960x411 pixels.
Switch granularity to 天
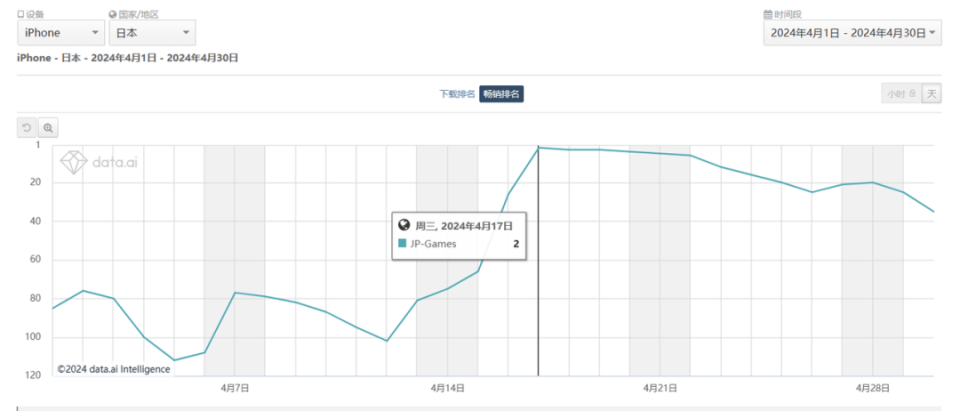(x=931, y=94)
